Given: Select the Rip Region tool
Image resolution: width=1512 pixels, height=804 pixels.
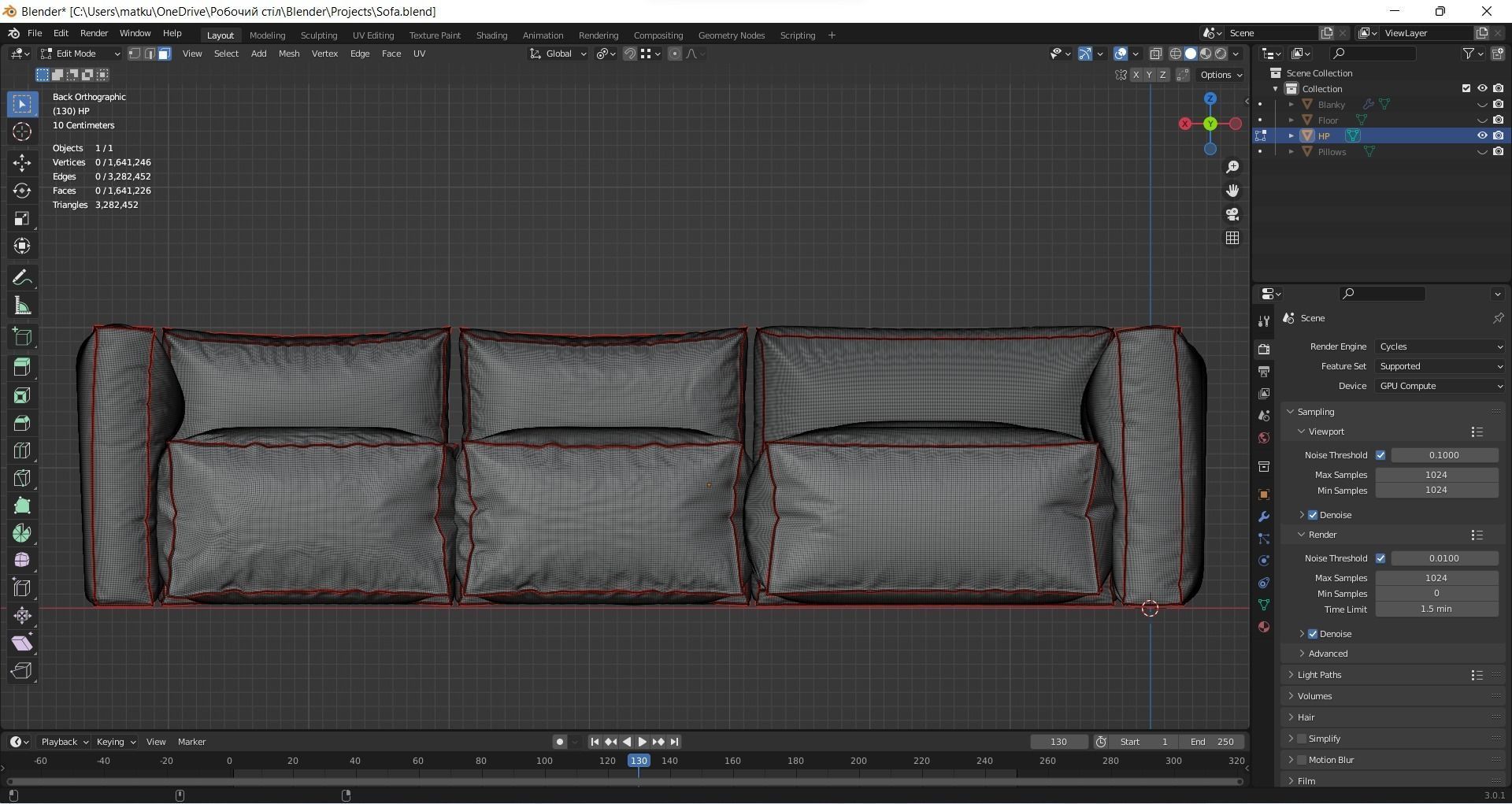Looking at the screenshot, I should click(x=22, y=671).
